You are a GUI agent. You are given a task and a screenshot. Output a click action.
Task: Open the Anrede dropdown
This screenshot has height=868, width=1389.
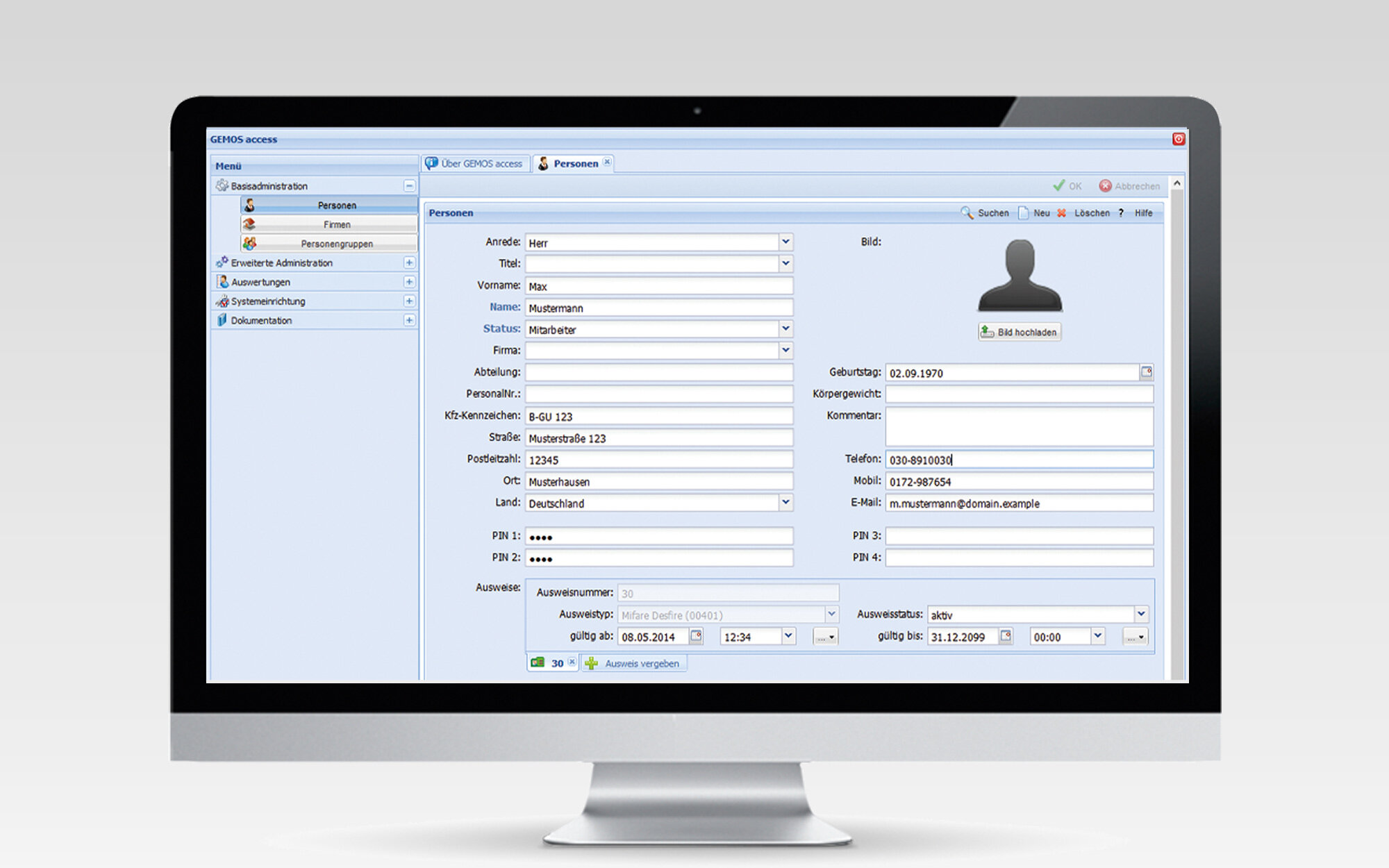pyautogui.click(x=785, y=242)
